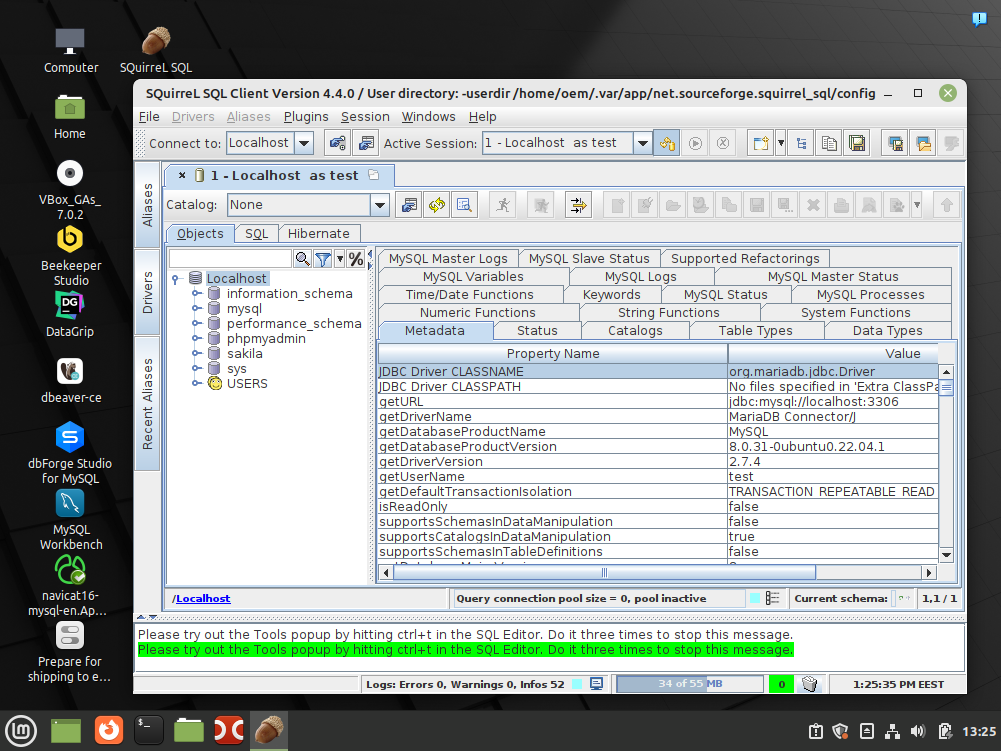Click the magnifier search icon above object tree

click(302, 259)
